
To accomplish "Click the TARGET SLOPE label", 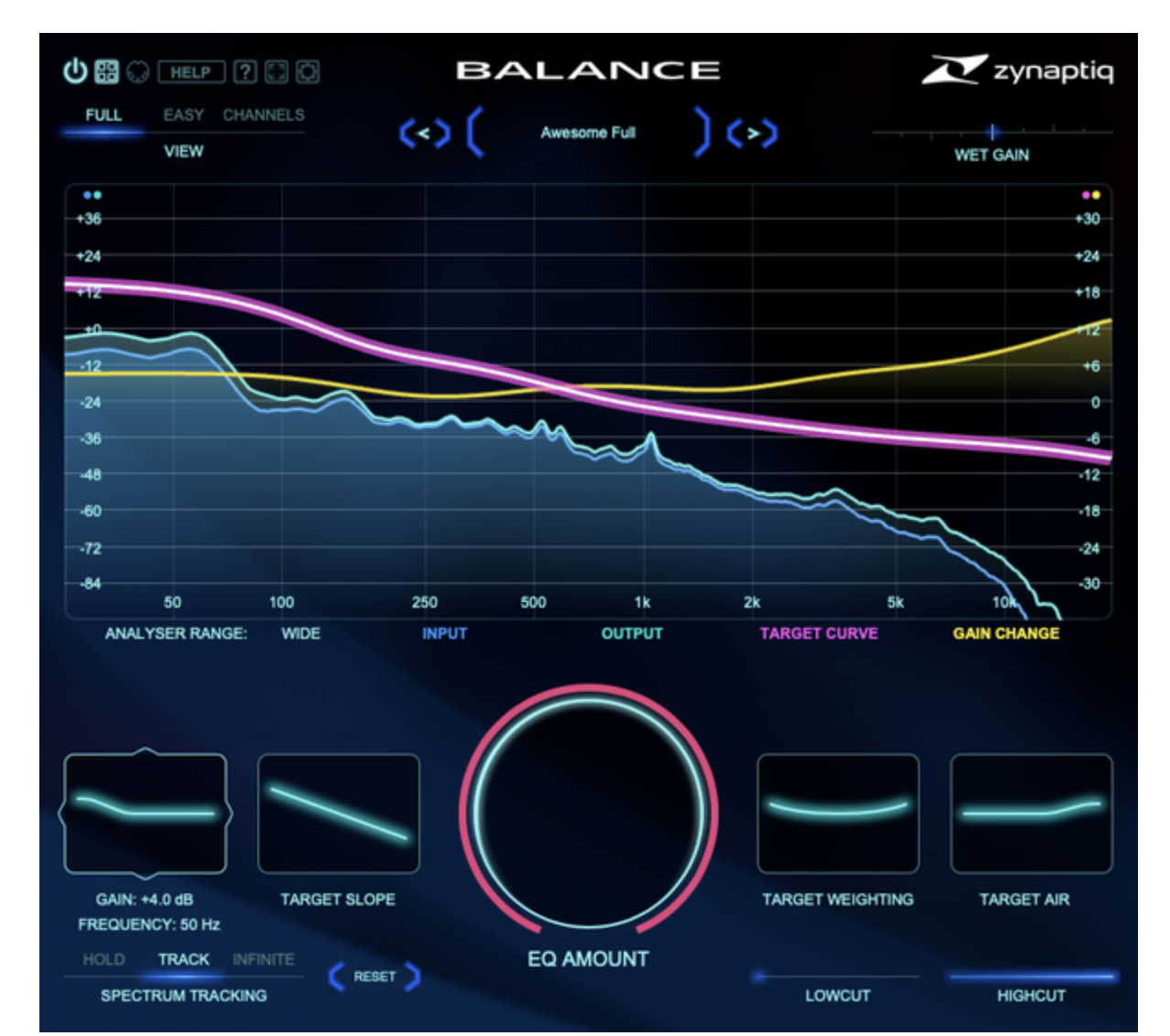I will click(x=338, y=900).
